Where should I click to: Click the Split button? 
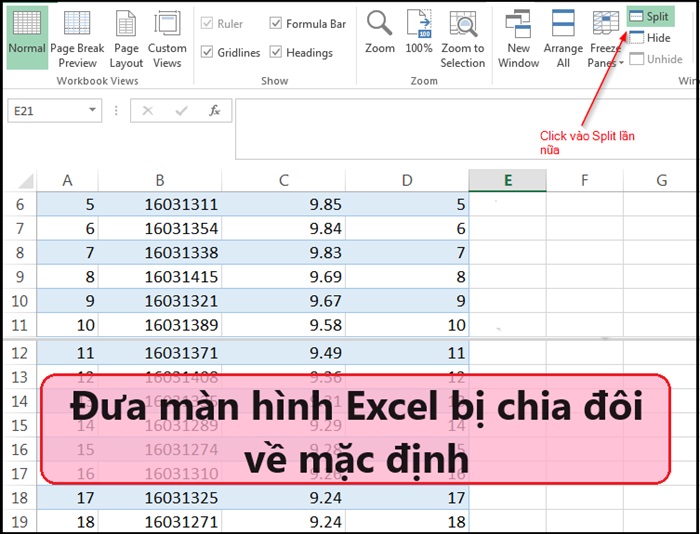650,17
